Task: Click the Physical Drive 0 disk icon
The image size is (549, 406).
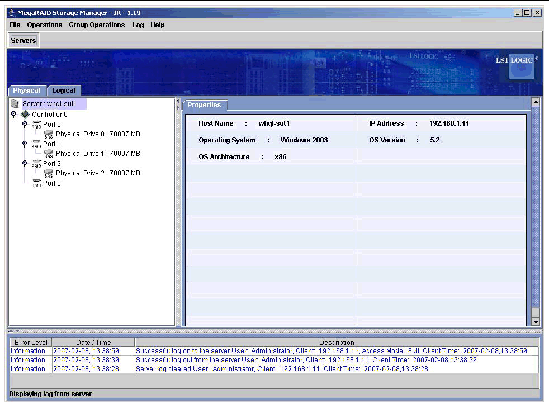Action: click(x=49, y=134)
